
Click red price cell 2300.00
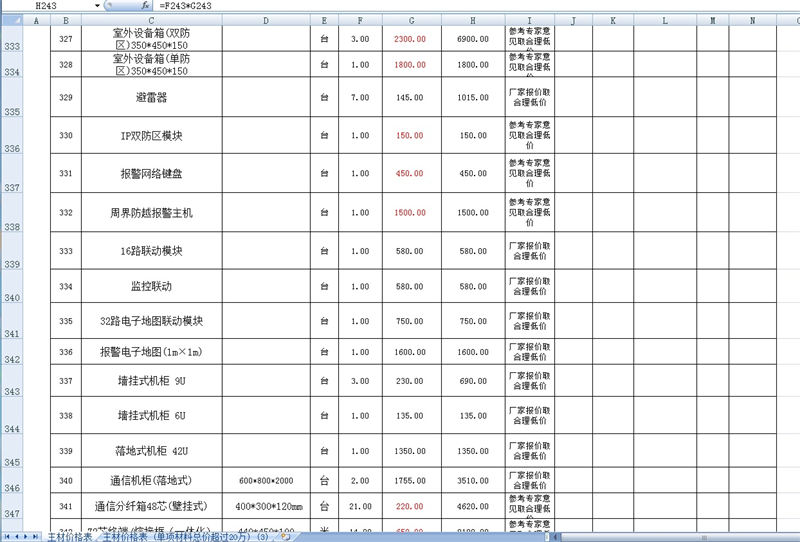click(x=412, y=39)
